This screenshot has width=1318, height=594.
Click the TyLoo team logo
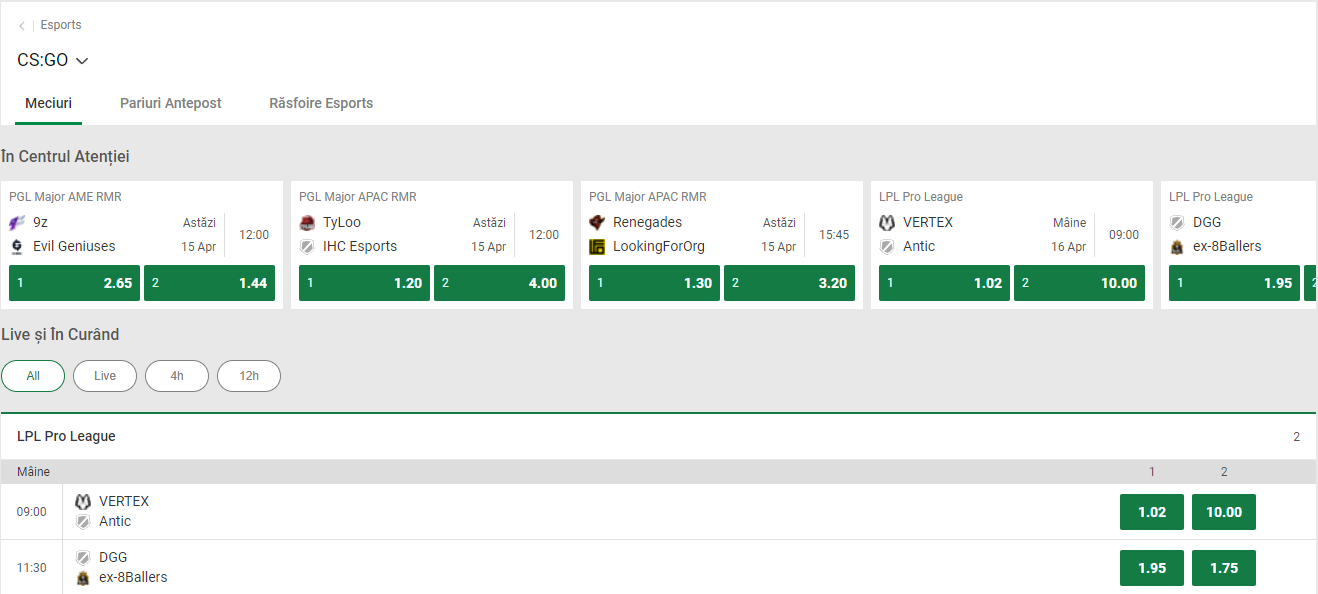point(307,223)
